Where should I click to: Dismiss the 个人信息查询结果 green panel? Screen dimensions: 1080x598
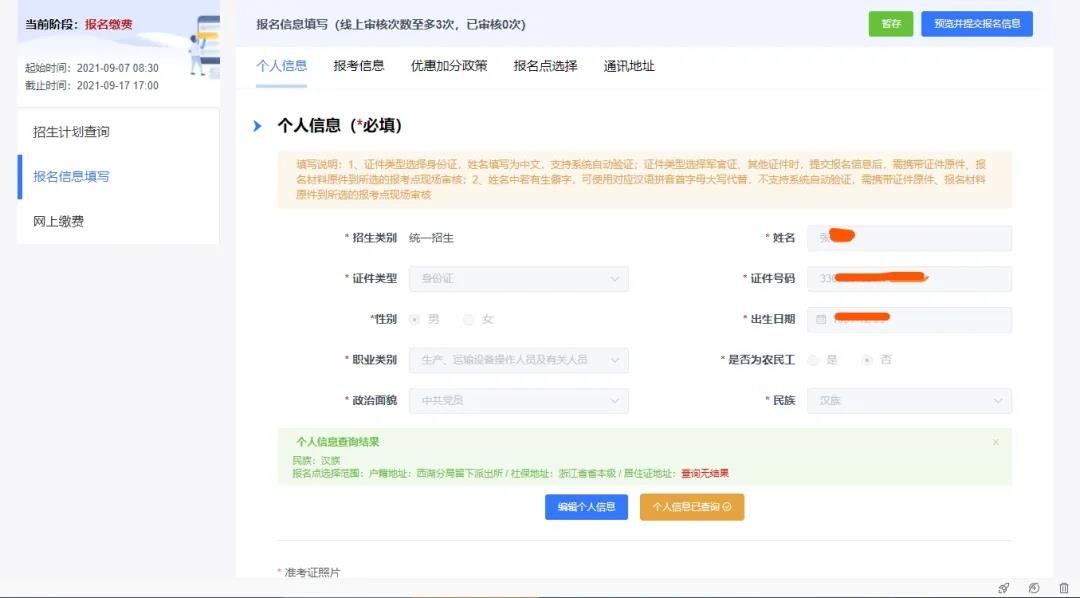(995, 441)
